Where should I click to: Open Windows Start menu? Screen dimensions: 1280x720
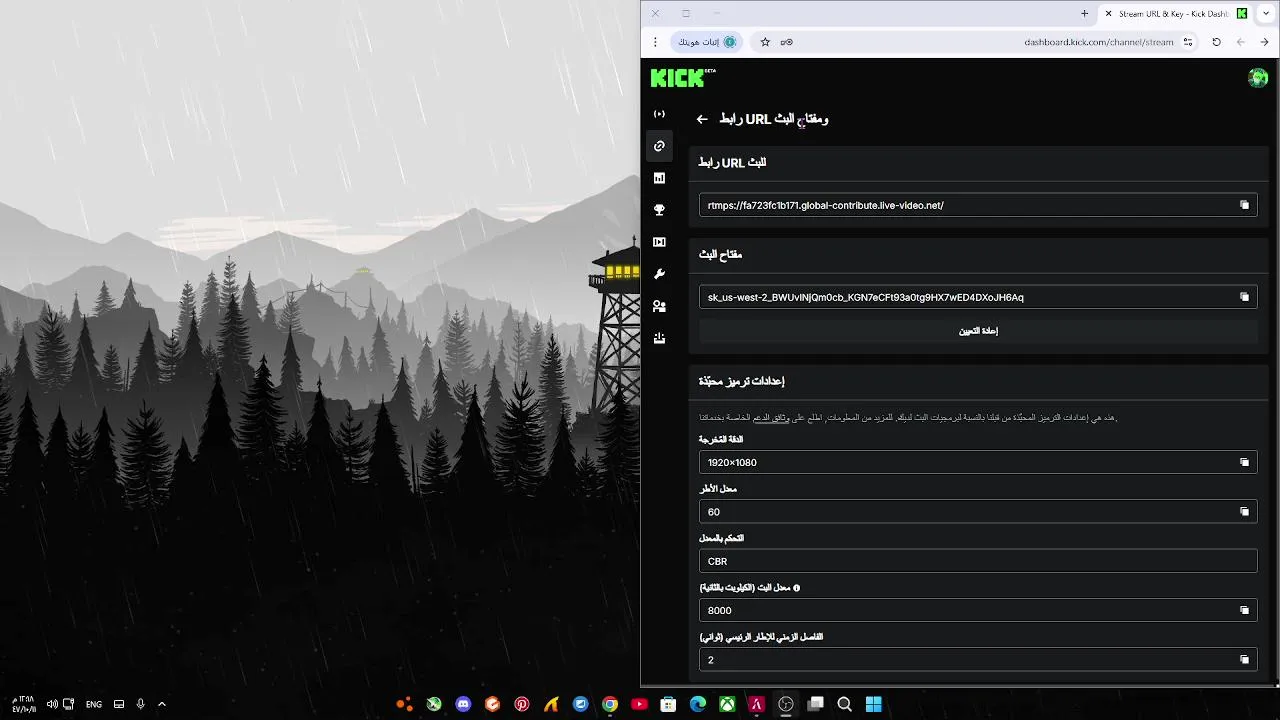(x=873, y=704)
